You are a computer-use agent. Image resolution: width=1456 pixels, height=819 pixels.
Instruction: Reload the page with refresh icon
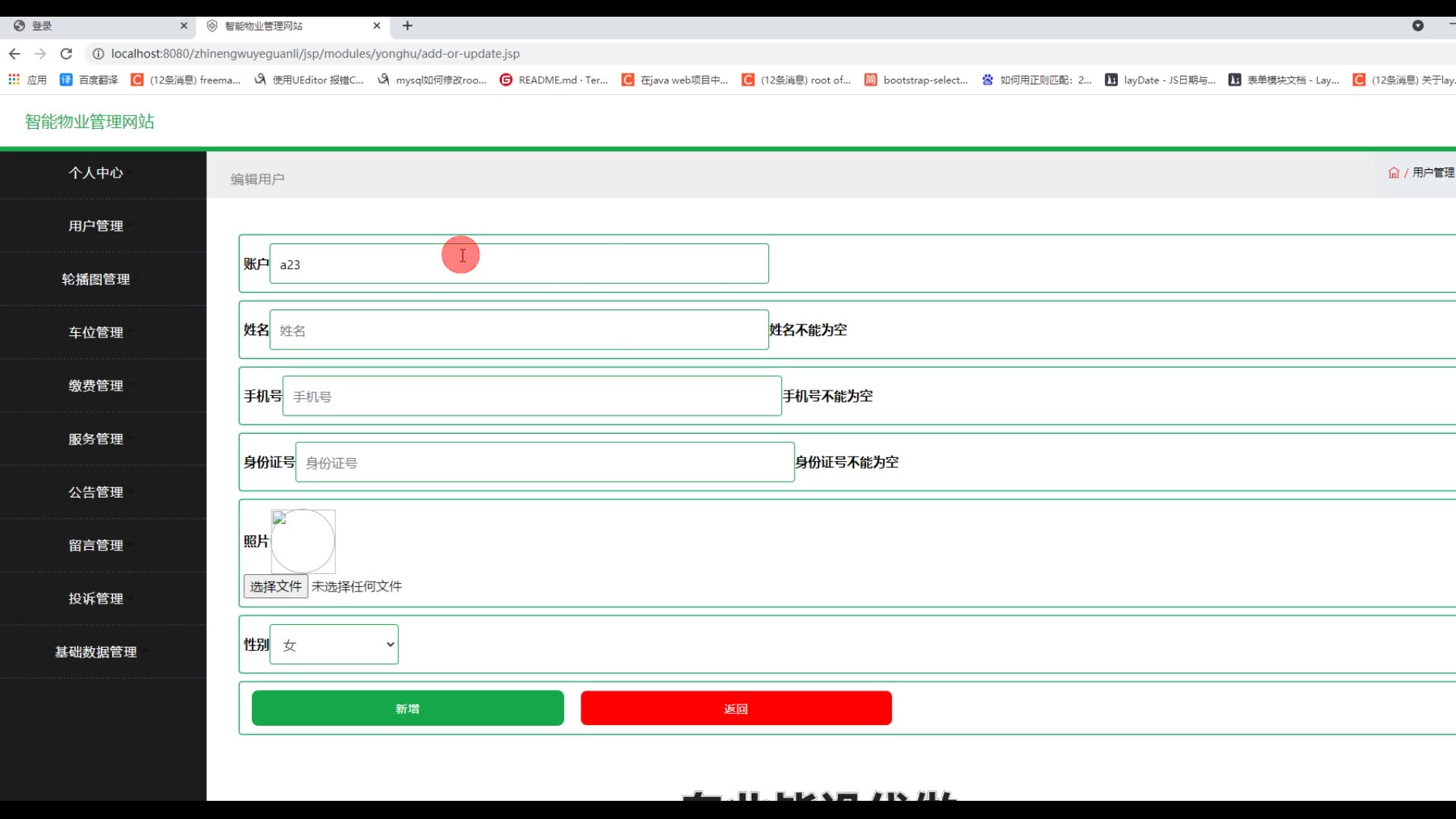click(66, 54)
